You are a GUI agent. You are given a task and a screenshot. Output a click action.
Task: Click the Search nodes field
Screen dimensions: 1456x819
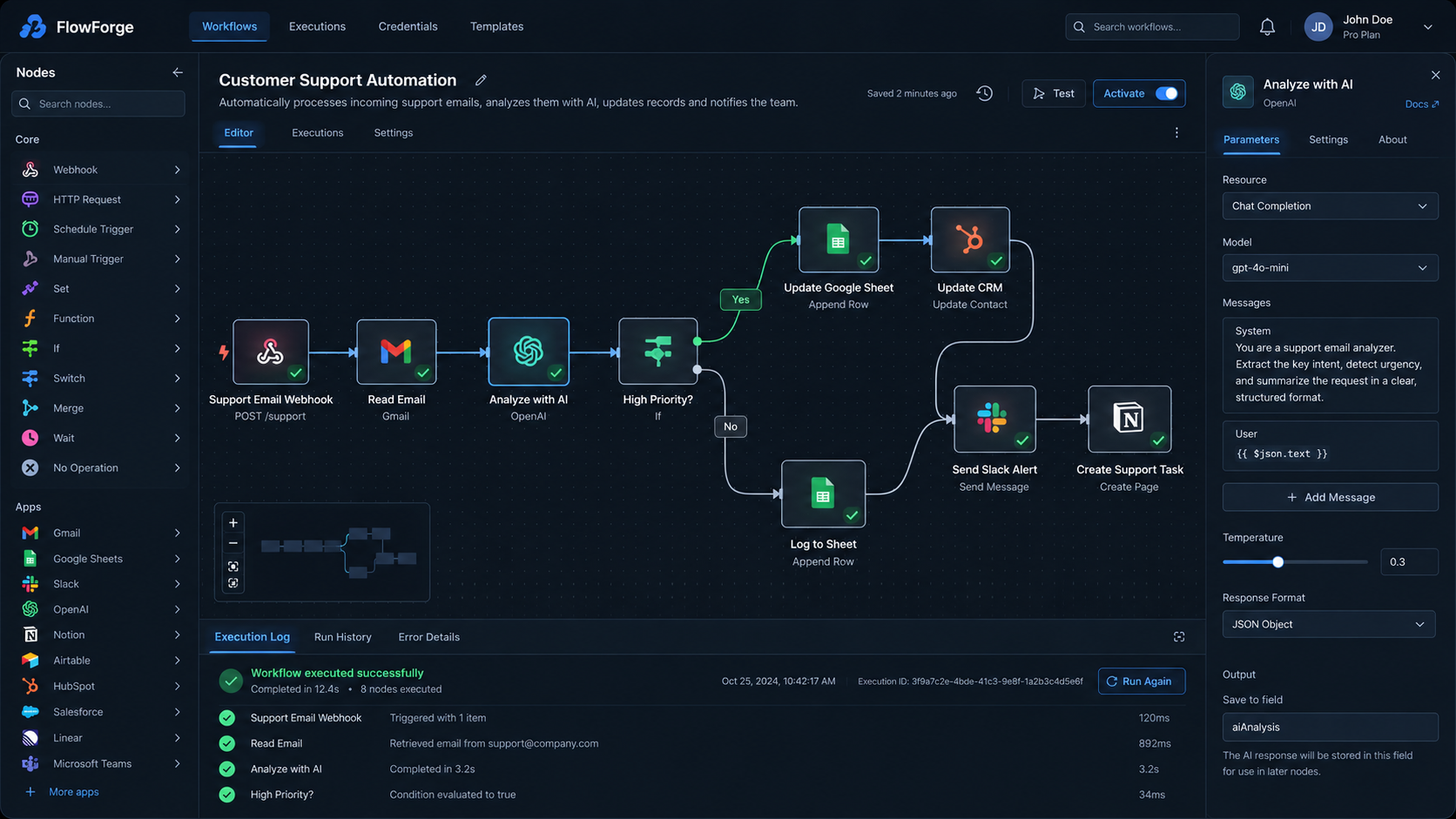tap(98, 104)
